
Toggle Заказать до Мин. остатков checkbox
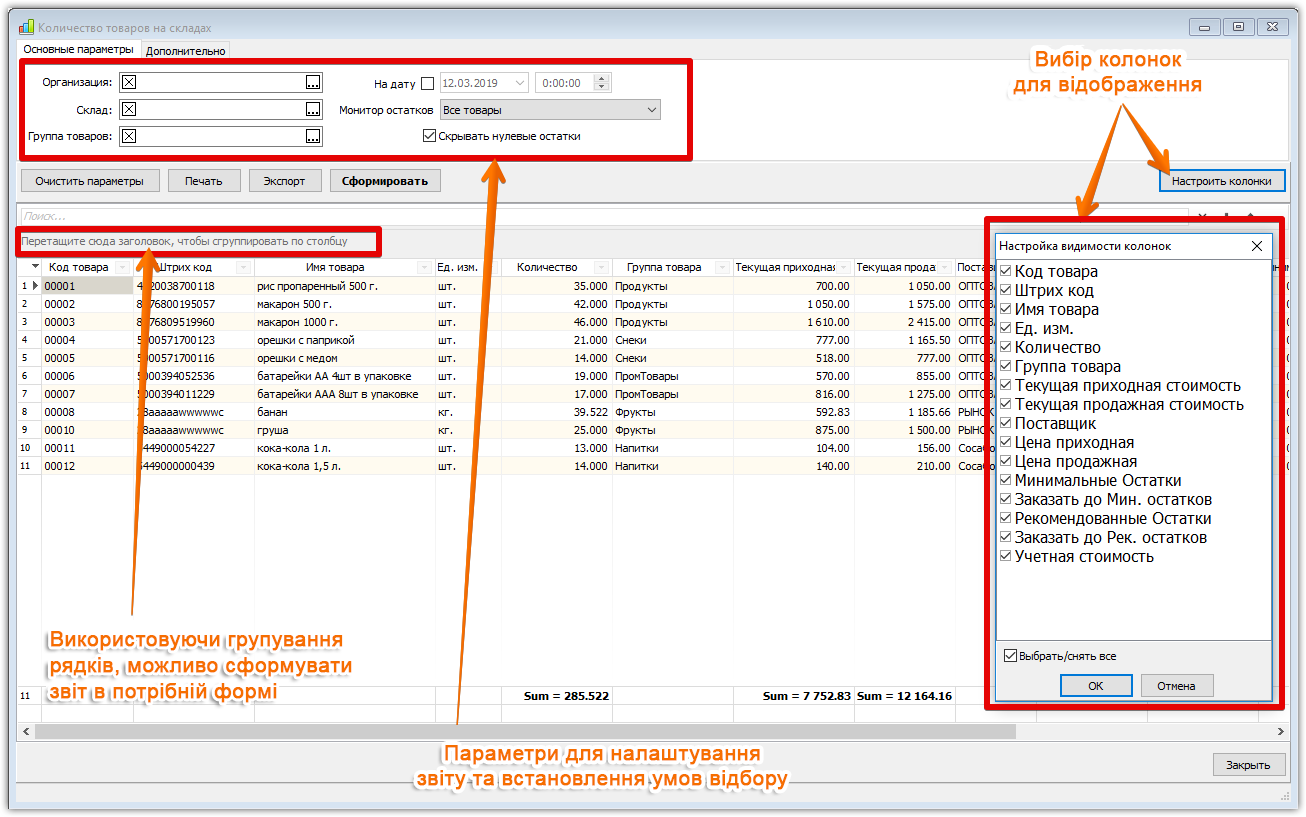point(1006,500)
